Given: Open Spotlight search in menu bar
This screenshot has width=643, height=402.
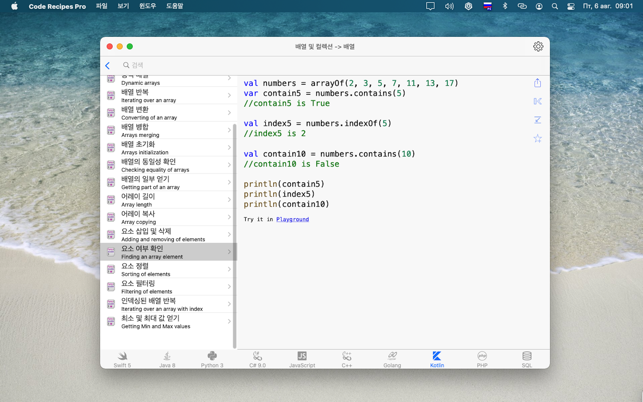Looking at the screenshot, I should point(555,6).
